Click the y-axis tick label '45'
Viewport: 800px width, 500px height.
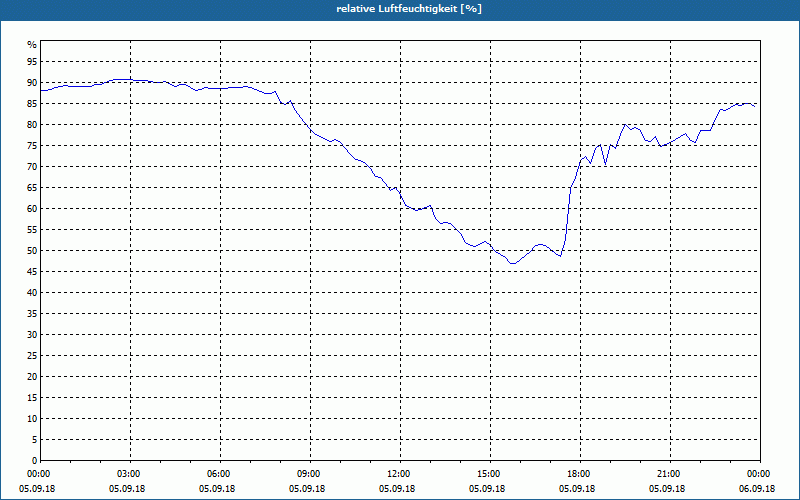tap(32, 271)
